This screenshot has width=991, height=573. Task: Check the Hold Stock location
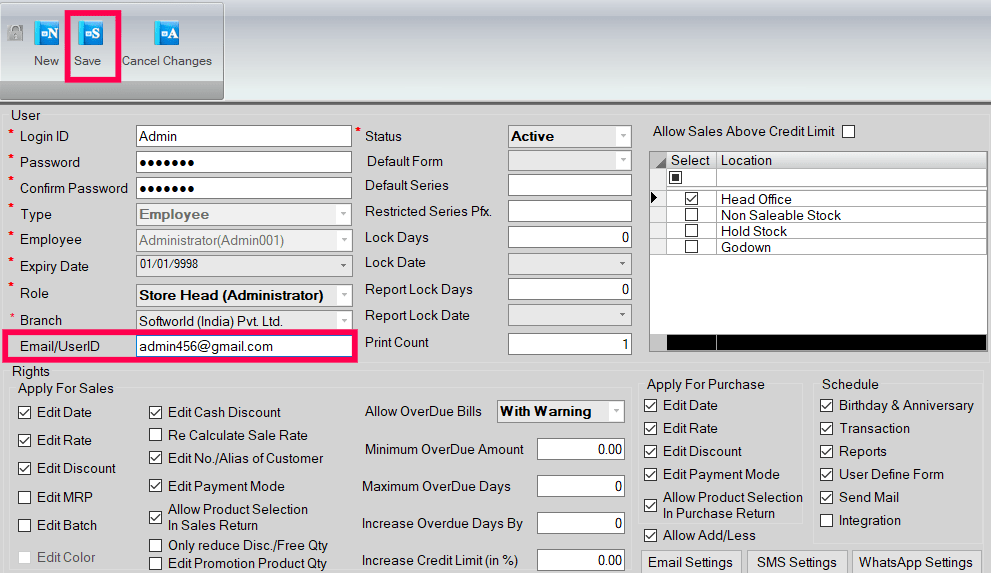coord(691,231)
